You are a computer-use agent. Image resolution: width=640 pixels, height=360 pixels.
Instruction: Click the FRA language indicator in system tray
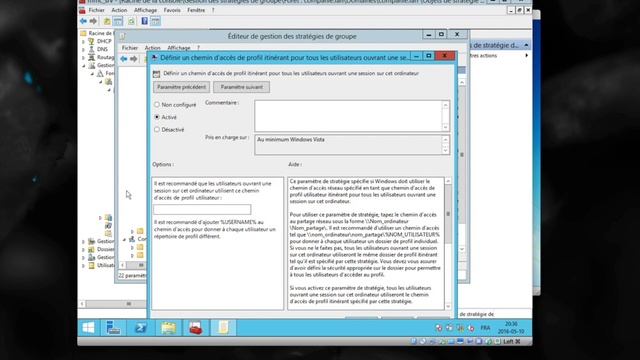(485, 328)
